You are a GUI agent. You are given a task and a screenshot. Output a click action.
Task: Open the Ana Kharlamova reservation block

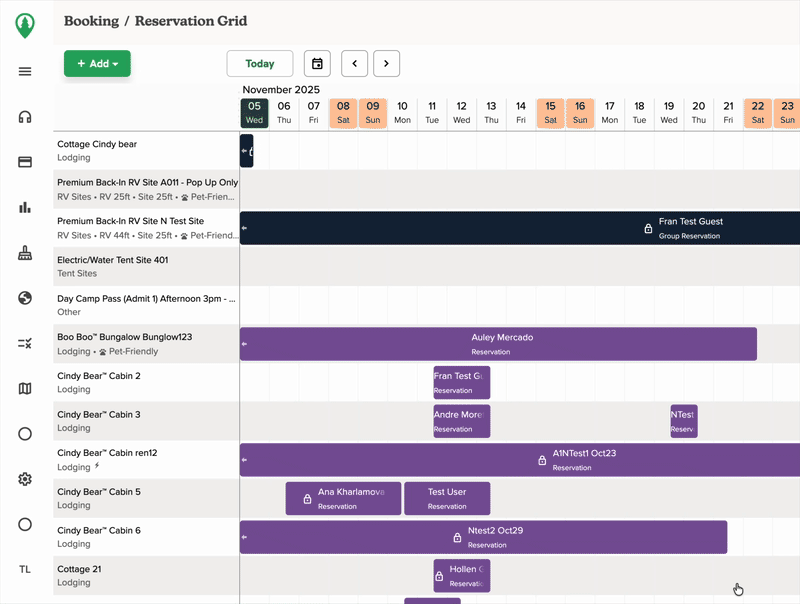tap(343, 498)
